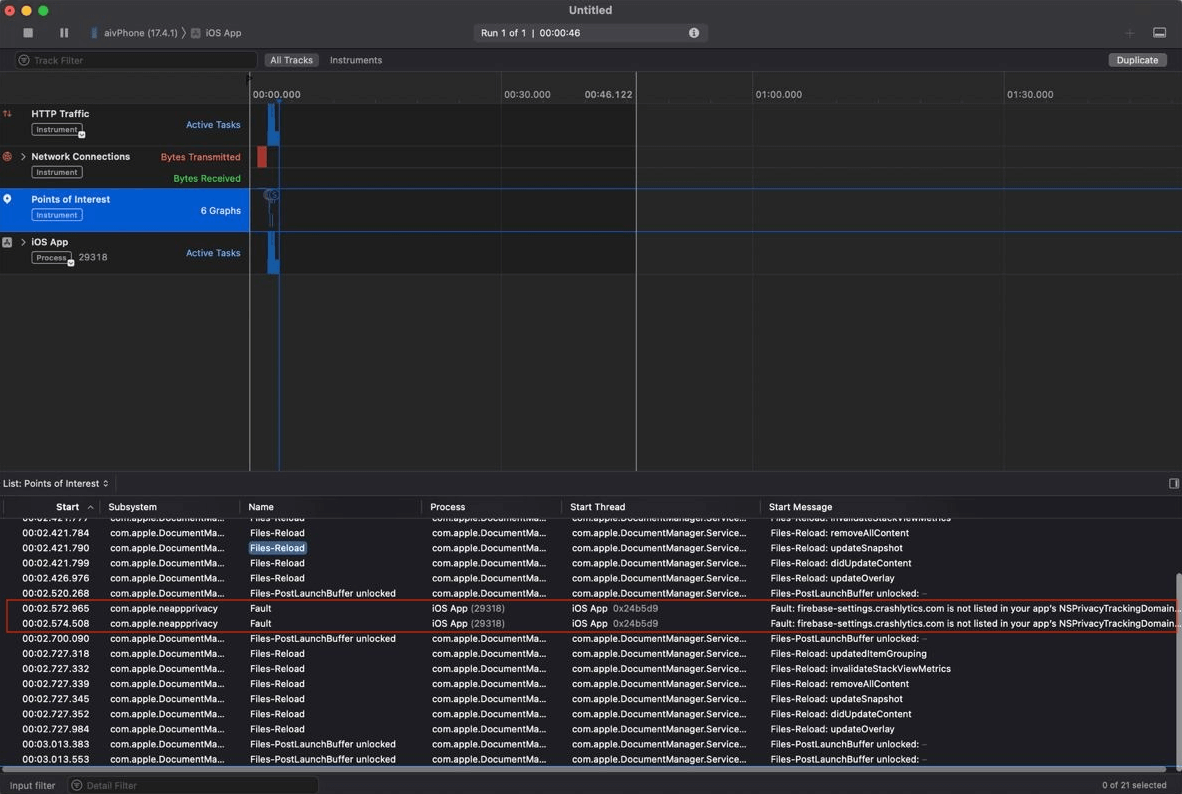Open run info via the info icon
The image size is (1182, 794).
694,32
